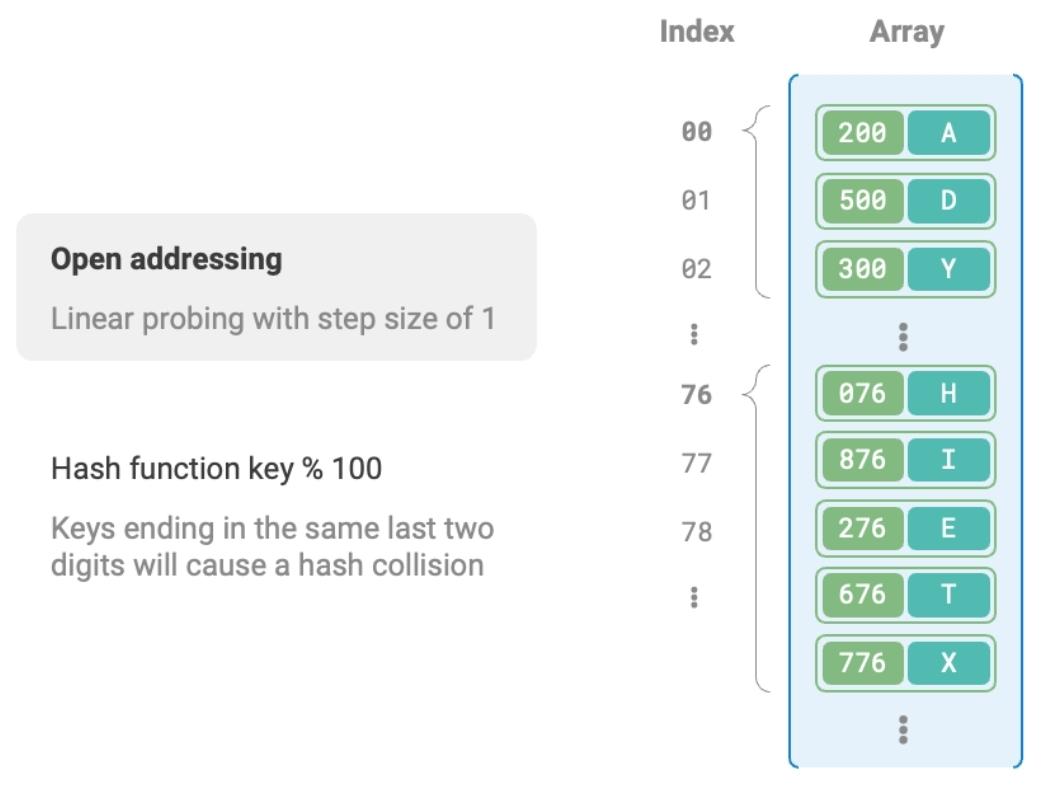This screenshot has width=1043, height=786.
Task: Select the value cell X
Action: coord(948,662)
